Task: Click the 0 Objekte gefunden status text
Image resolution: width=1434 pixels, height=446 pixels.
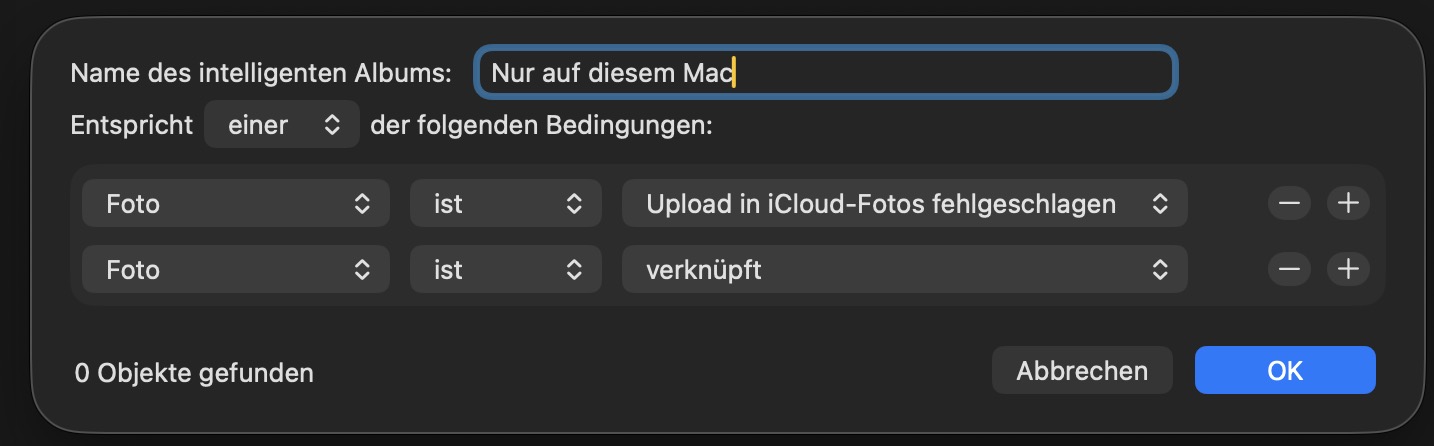Action: tap(194, 373)
